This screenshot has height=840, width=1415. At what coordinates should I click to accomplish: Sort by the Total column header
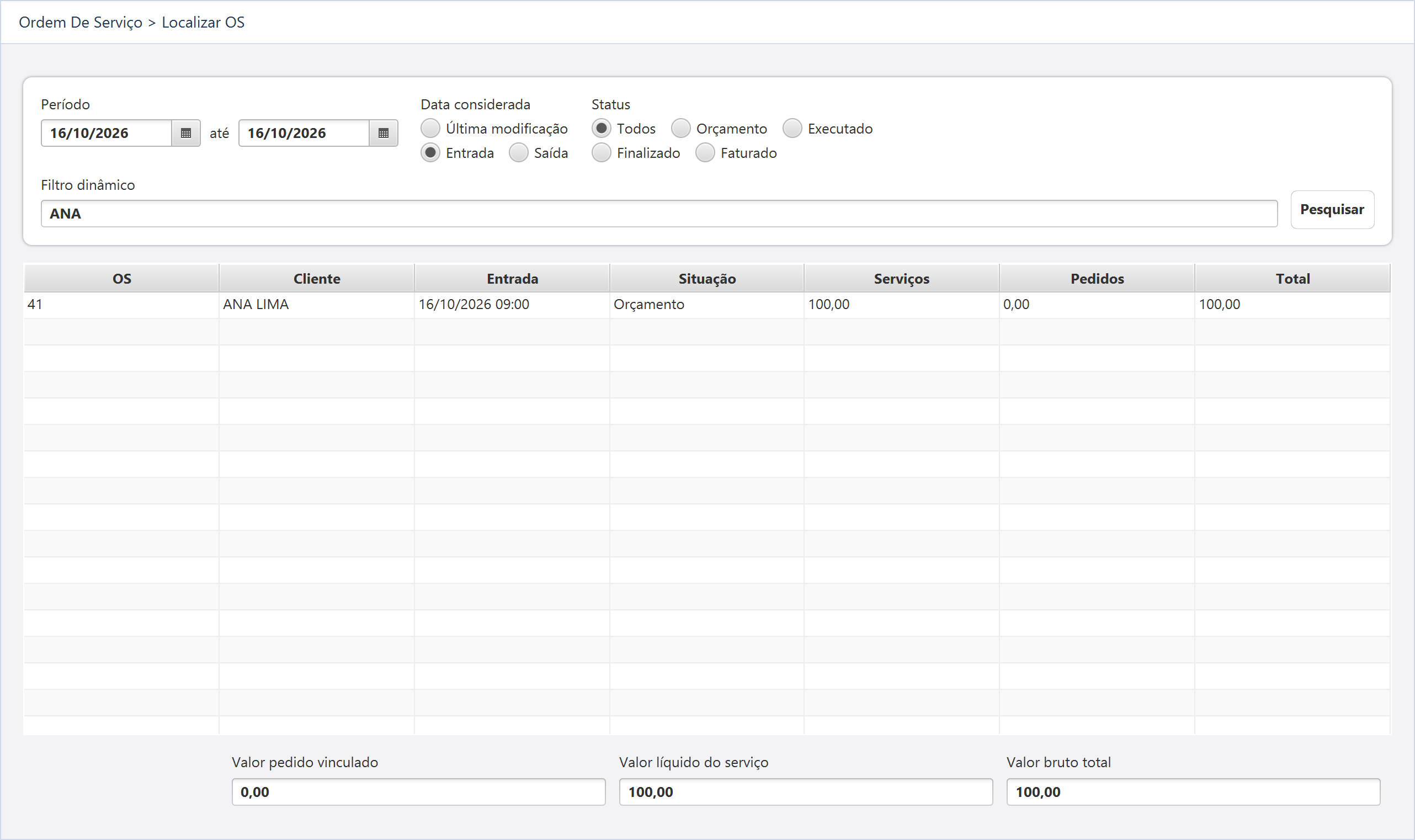1292,279
